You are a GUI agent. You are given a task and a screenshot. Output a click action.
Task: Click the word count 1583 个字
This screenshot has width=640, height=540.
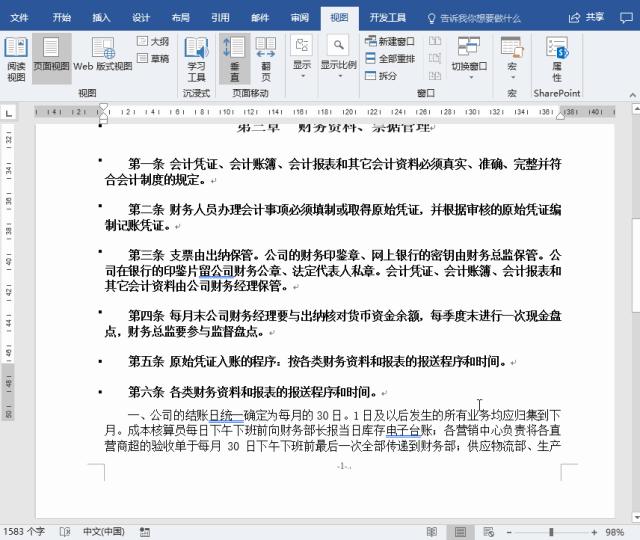(x=24, y=532)
